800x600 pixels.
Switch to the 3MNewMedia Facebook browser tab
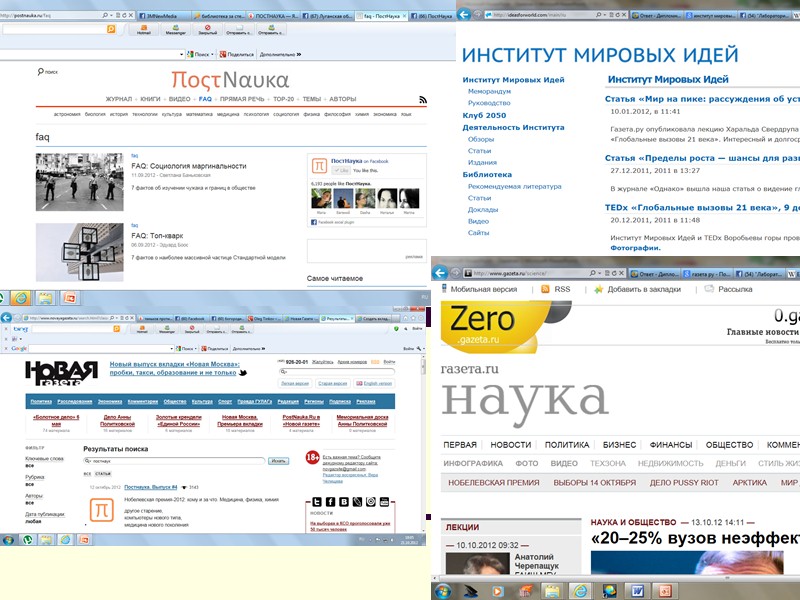point(162,16)
